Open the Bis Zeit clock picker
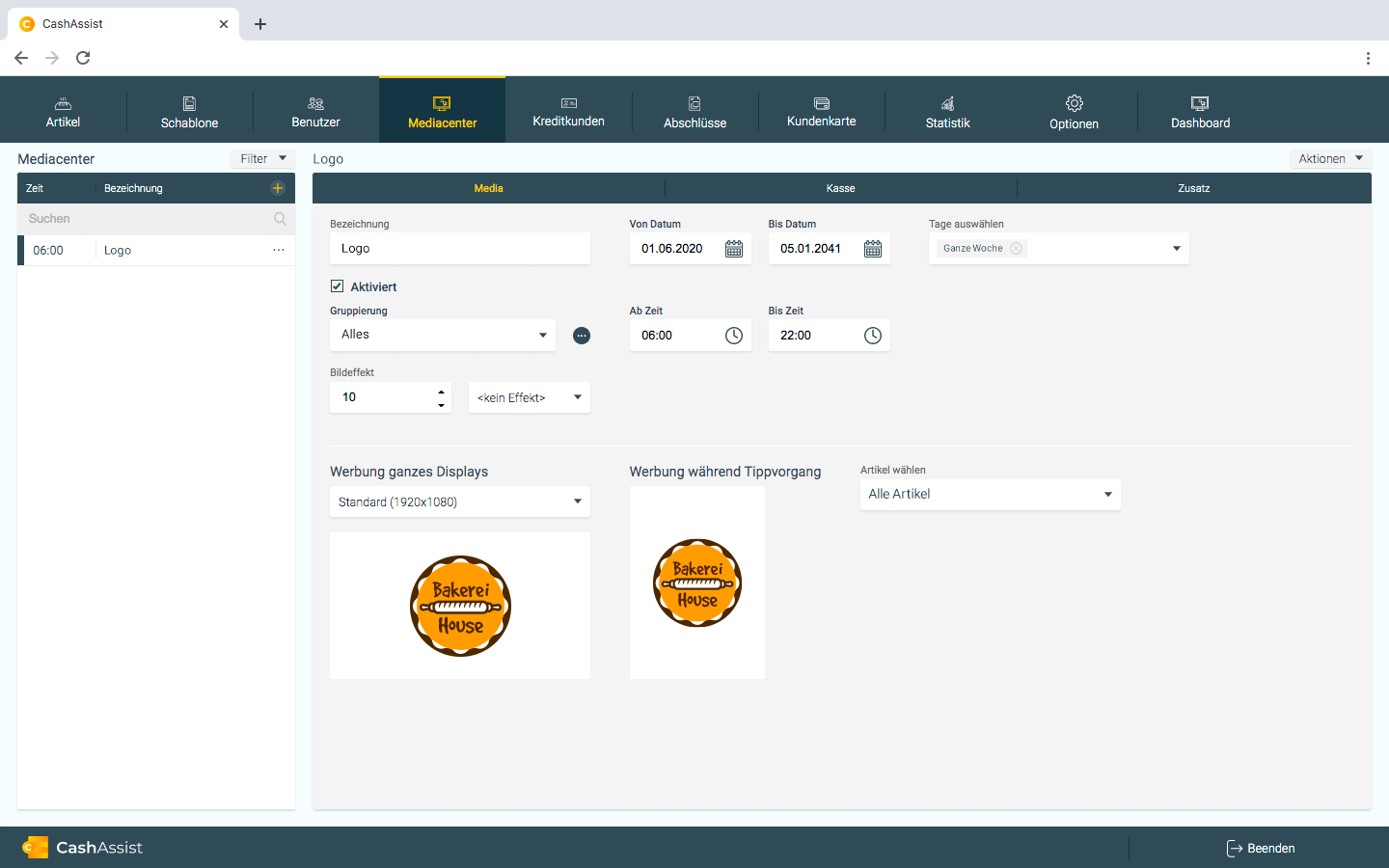This screenshot has width=1389, height=868. click(873, 336)
